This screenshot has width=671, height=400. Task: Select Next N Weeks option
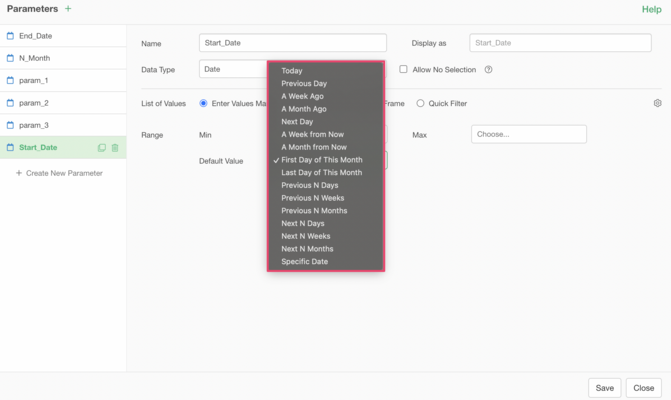tap(326, 236)
